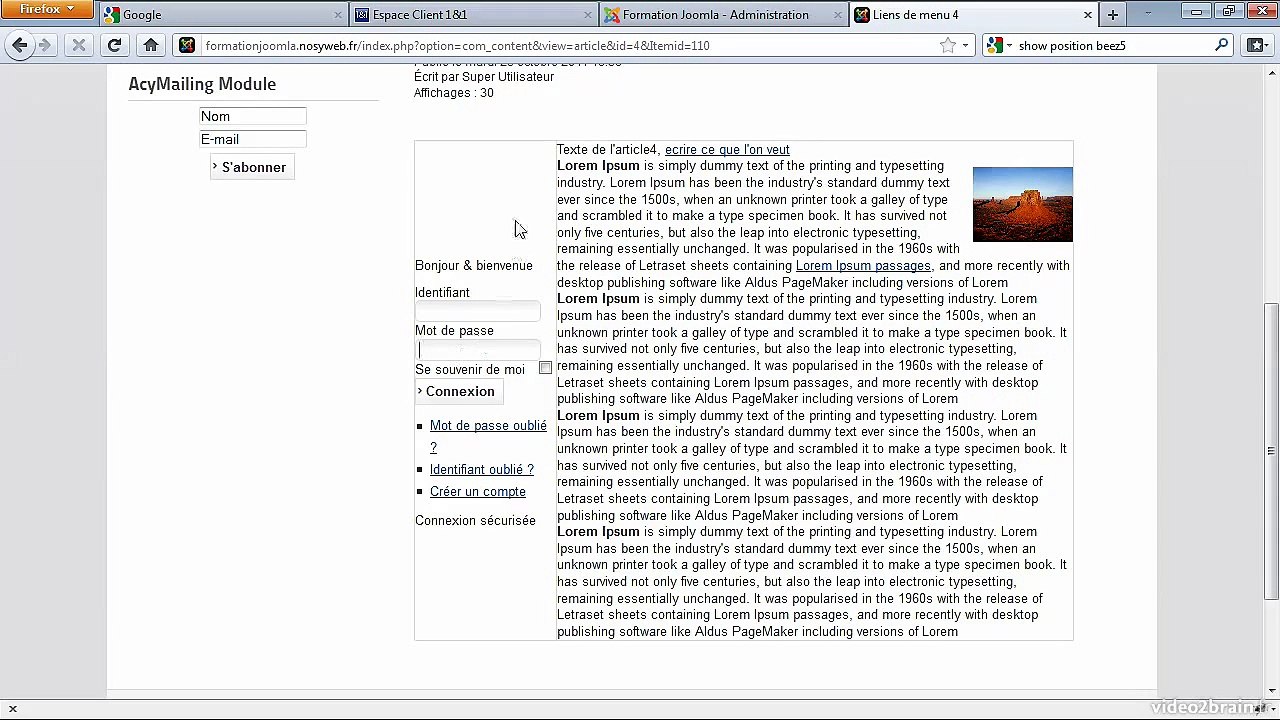Close the find bar with bottom-left X

pyautogui.click(x=13, y=709)
